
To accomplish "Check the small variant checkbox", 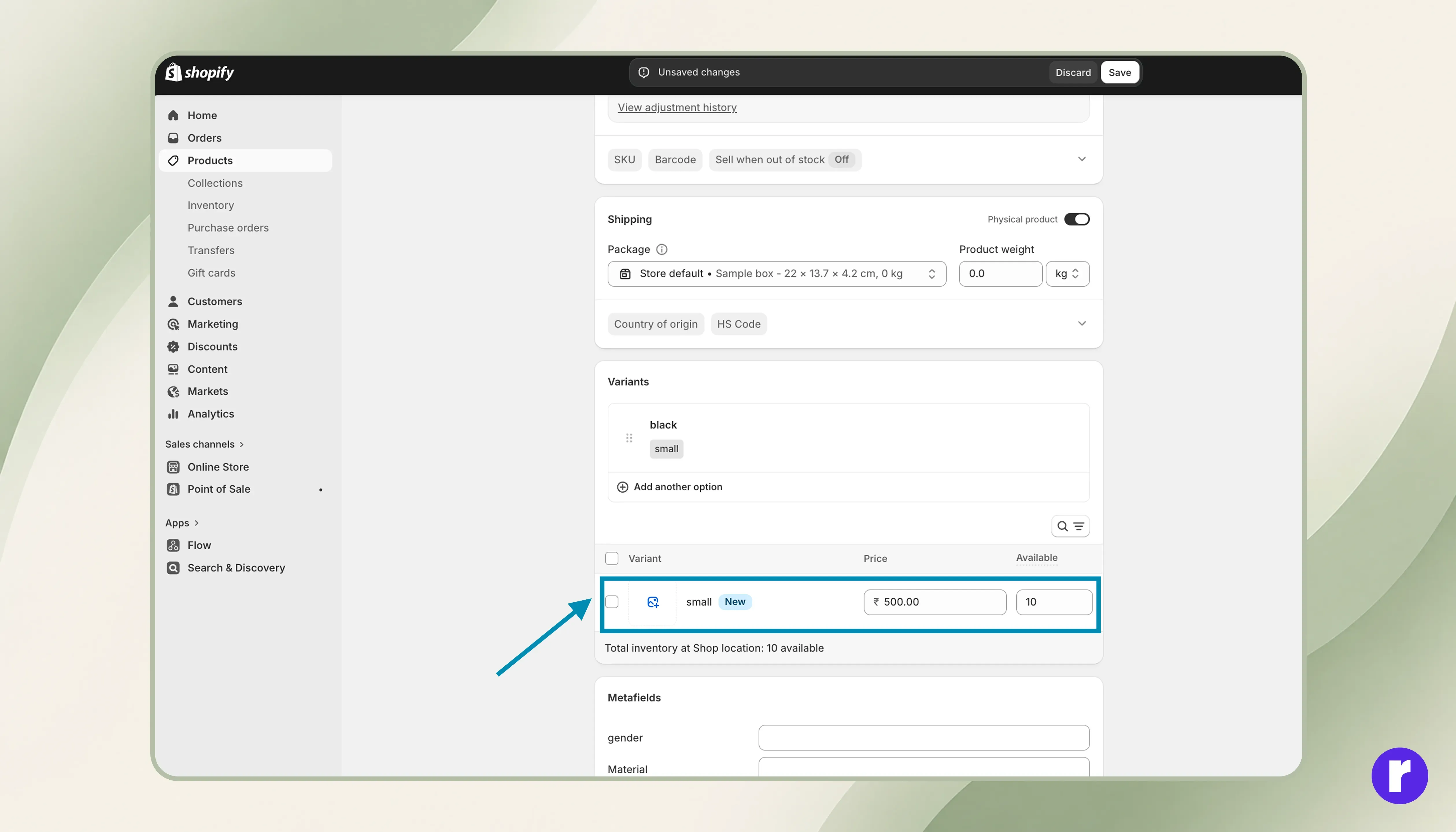I will 611,602.
